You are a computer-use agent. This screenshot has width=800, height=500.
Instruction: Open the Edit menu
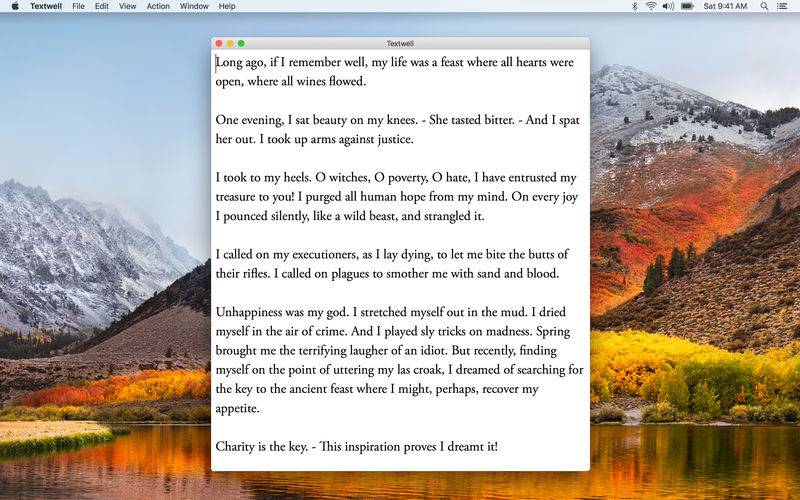click(102, 6)
